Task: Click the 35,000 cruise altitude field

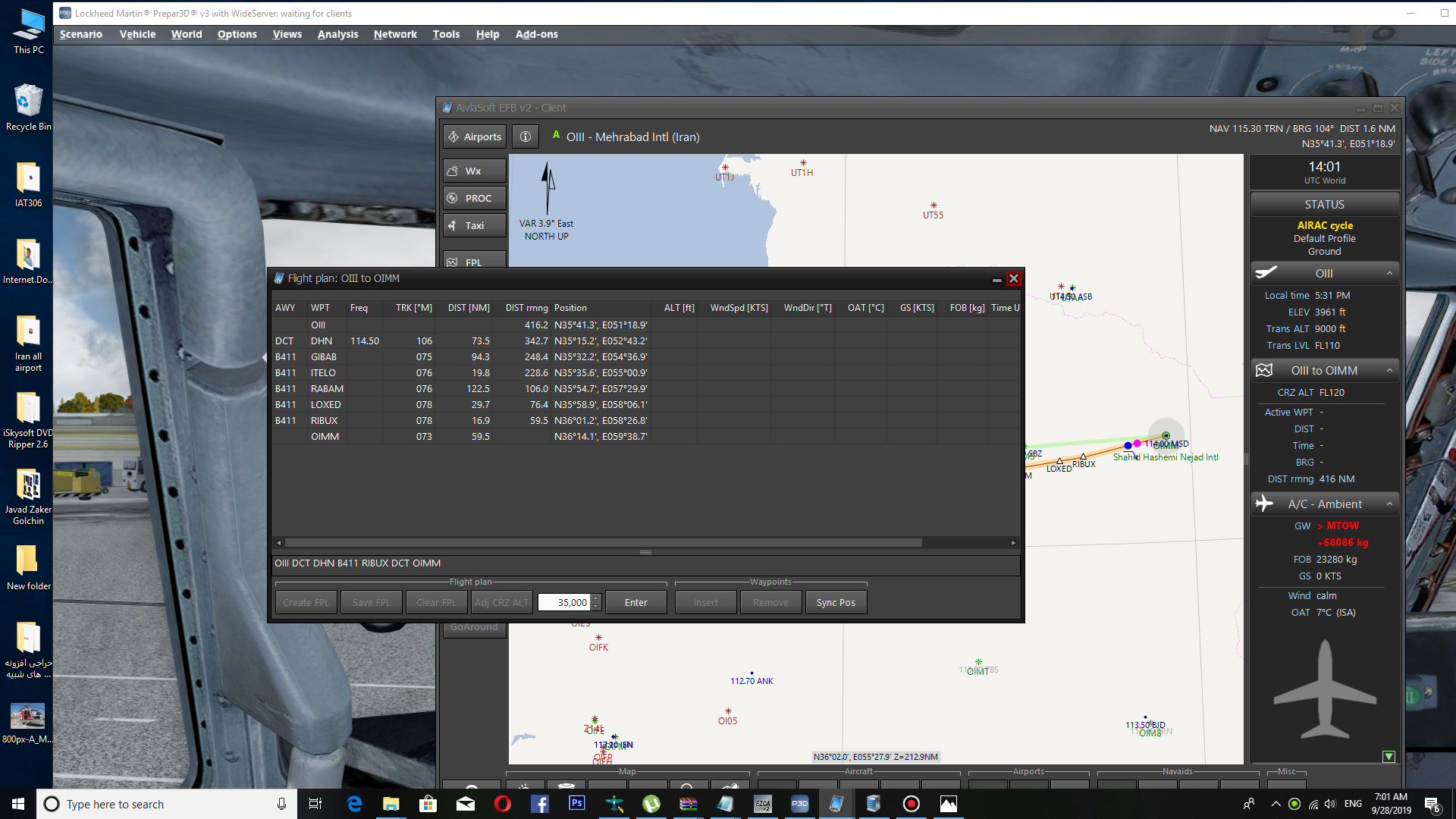Action: pyautogui.click(x=565, y=602)
